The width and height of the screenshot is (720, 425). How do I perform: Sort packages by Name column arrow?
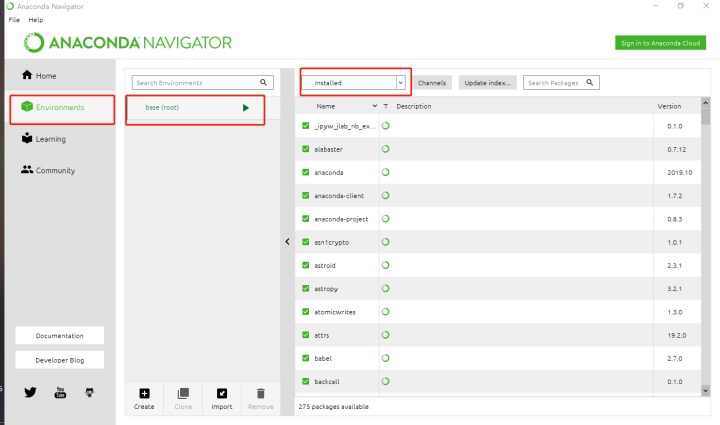coord(375,106)
